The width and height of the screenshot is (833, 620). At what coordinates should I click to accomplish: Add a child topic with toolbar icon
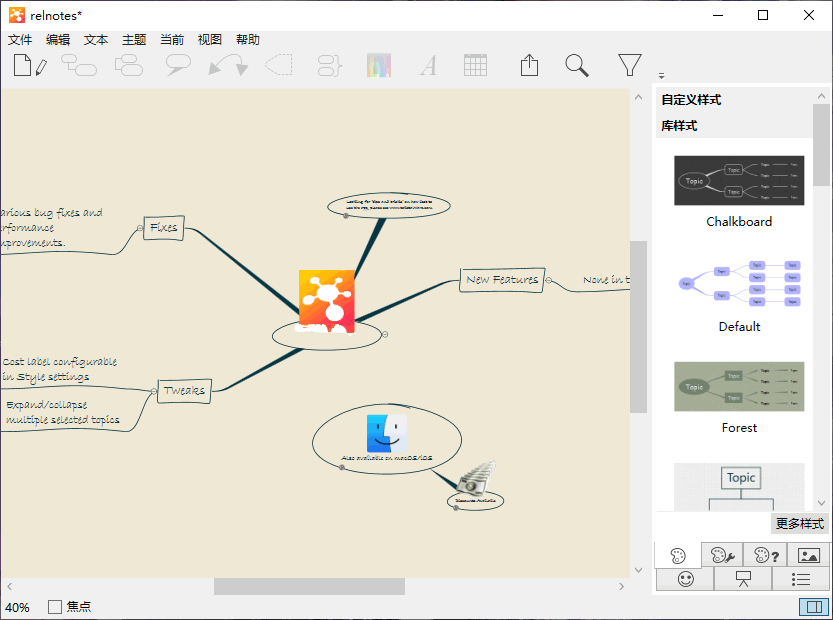coord(79,65)
